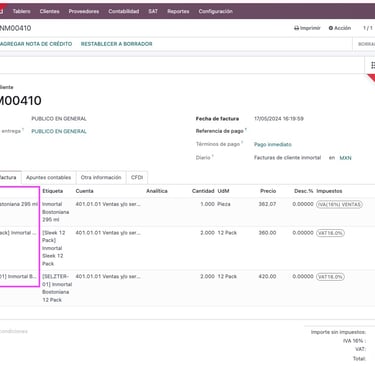Viewport: 375px width, 366px height.
Task: Click VAT 16.0% tag in Sleek 12 Pack row
Action: tap(330, 233)
